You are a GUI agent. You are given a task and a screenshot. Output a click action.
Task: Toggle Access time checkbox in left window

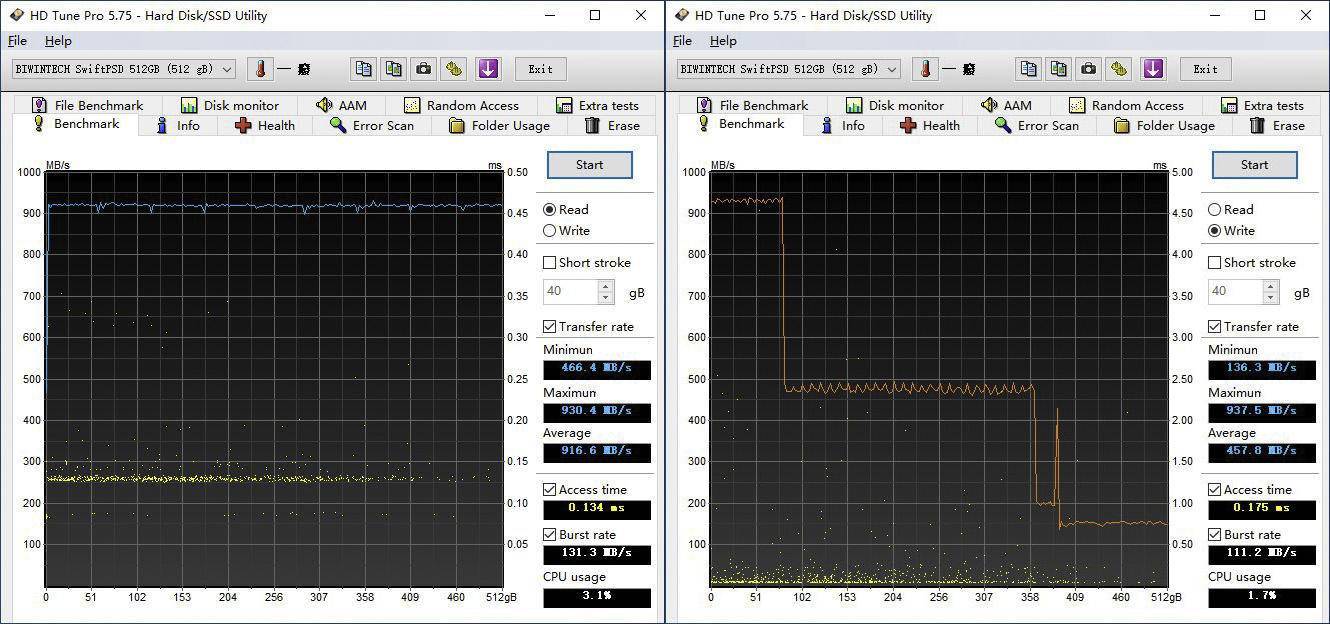click(x=549, y=490)
